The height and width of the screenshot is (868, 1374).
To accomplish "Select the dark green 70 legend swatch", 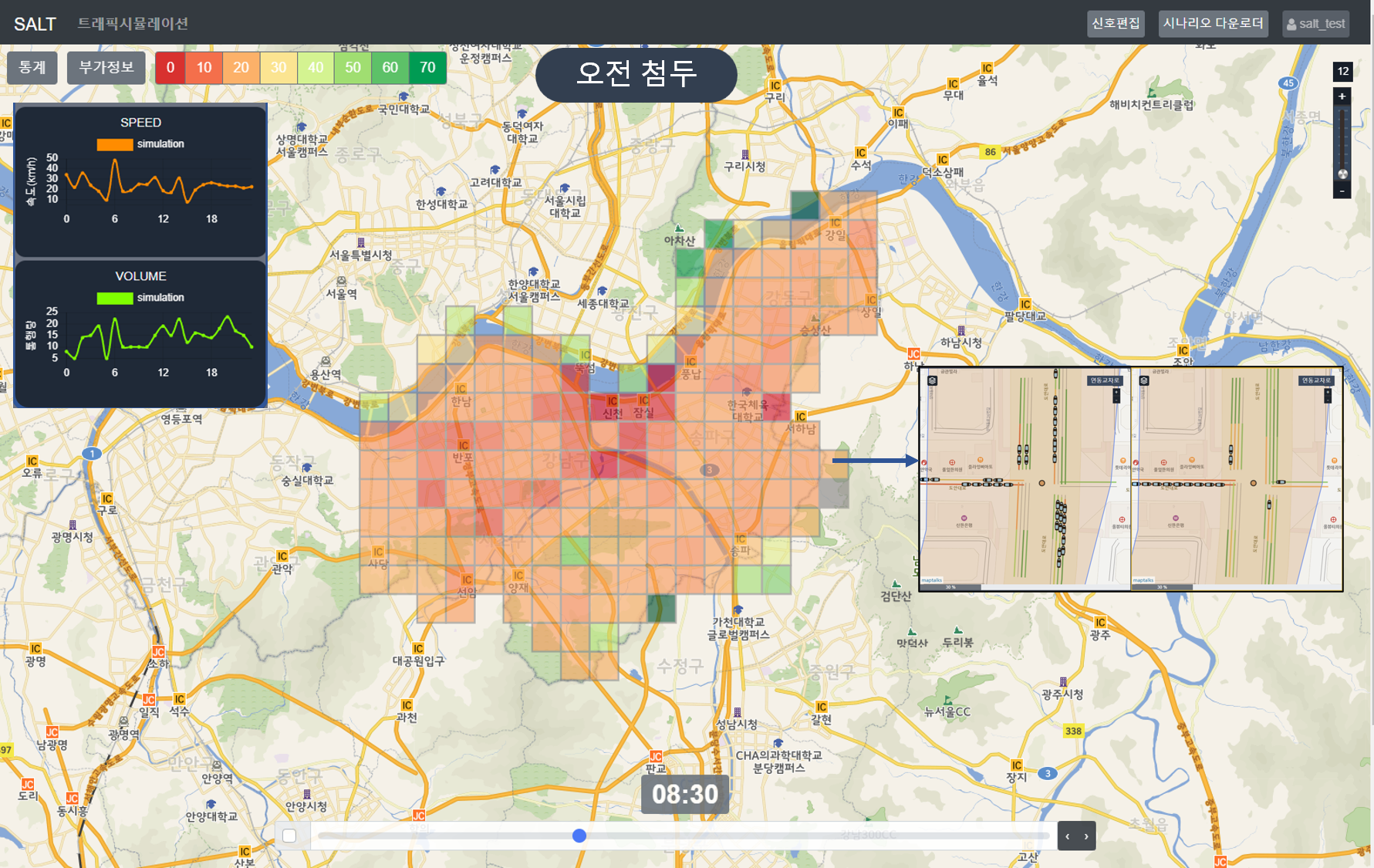I will click(427, 68).
